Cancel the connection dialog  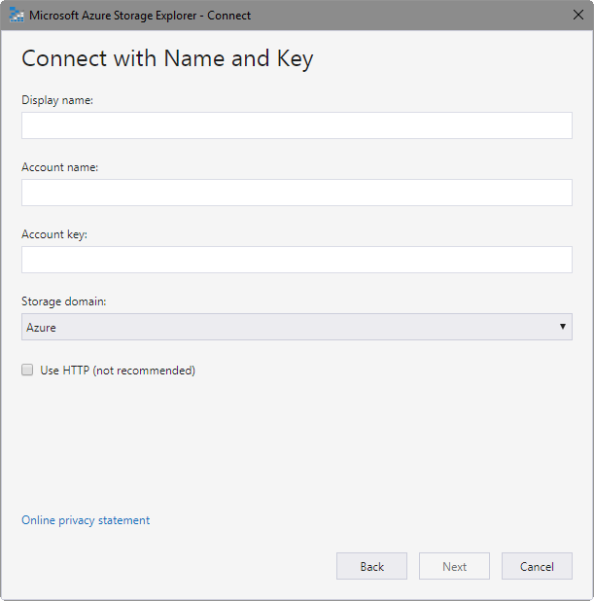(537, 566)
